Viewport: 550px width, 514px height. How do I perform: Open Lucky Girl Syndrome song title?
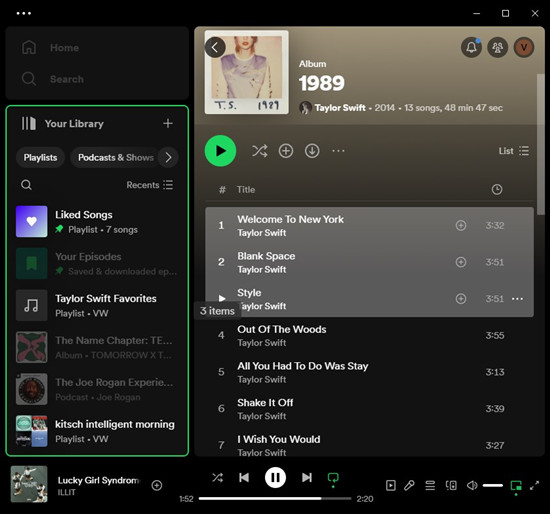click(x=98, y=480)
